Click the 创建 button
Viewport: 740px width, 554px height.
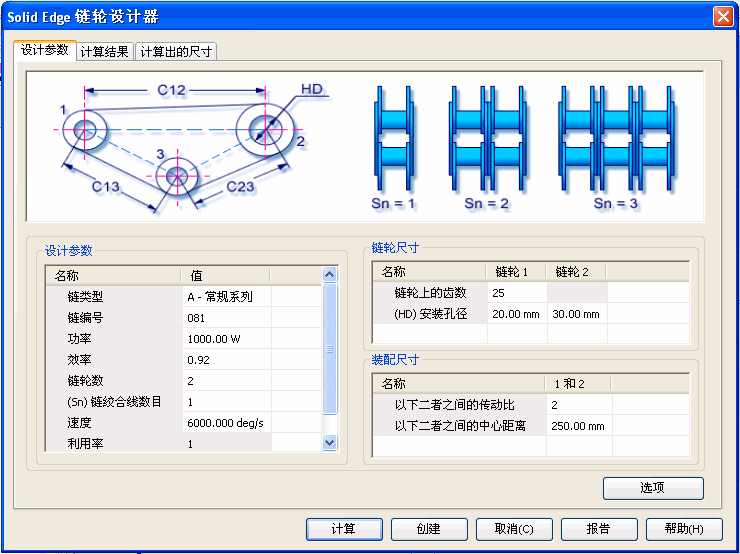[x=429, y=529]
